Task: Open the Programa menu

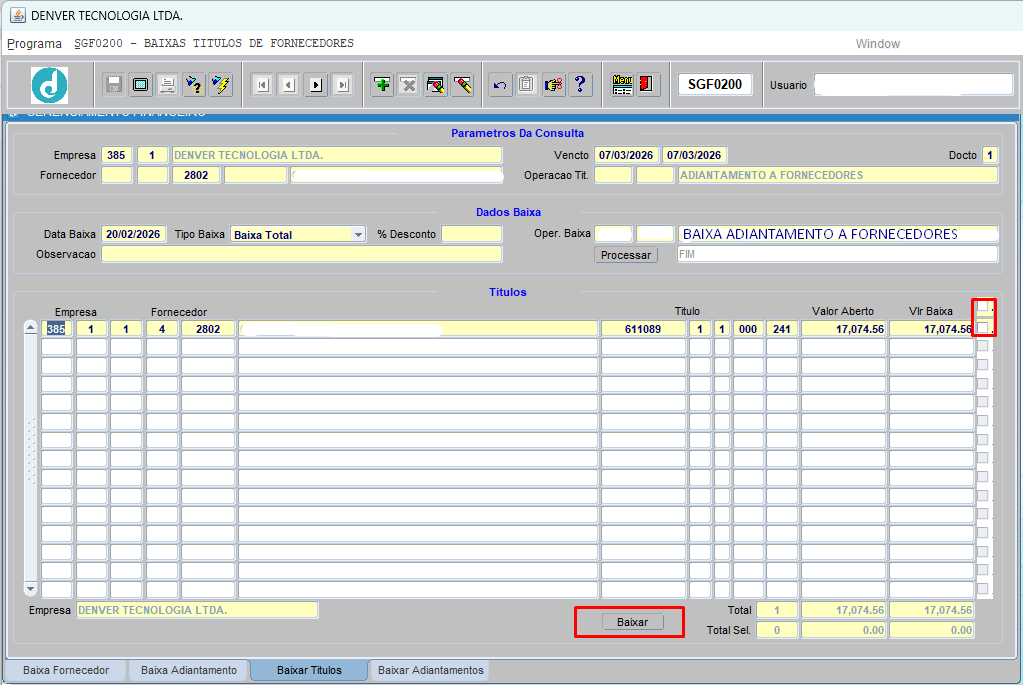Action: (x=34, y=44)
